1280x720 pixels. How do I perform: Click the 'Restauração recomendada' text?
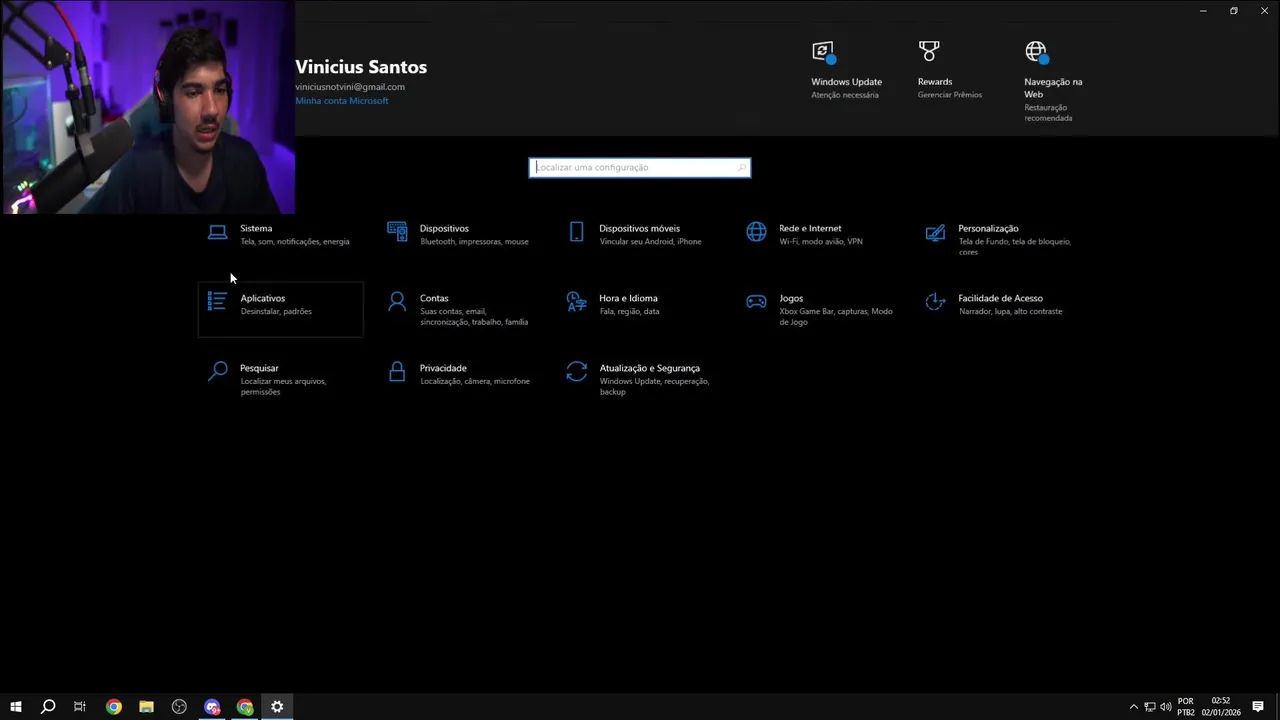pos(1048,113)
